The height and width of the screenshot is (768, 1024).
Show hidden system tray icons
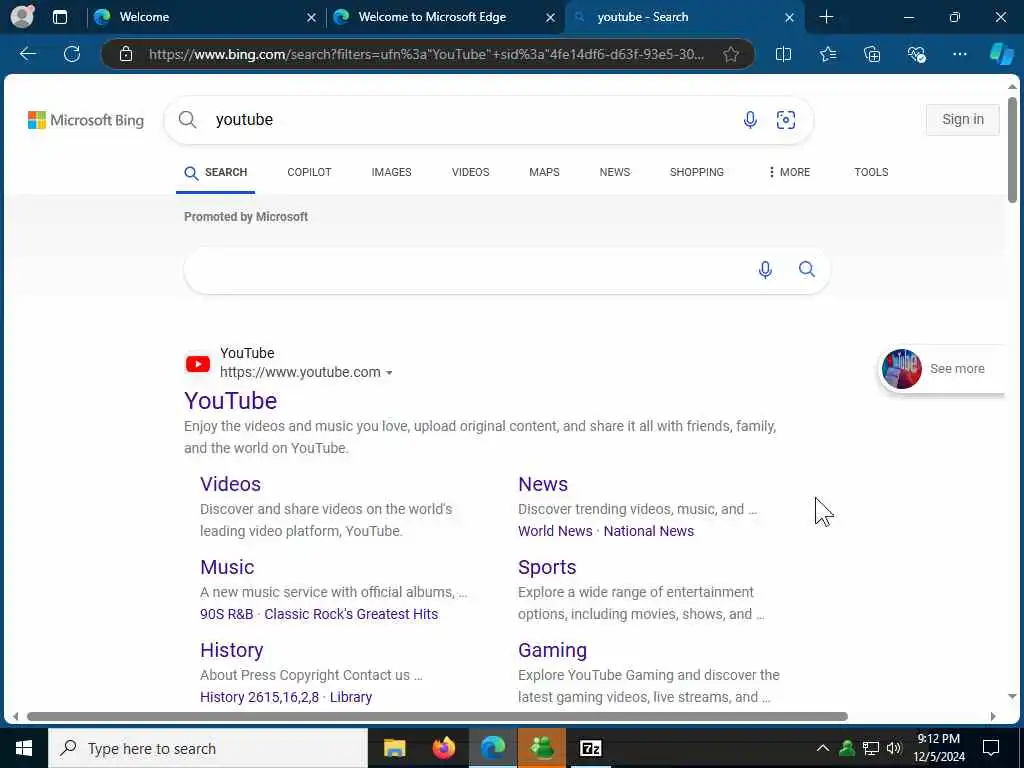(x=823, y=748)
